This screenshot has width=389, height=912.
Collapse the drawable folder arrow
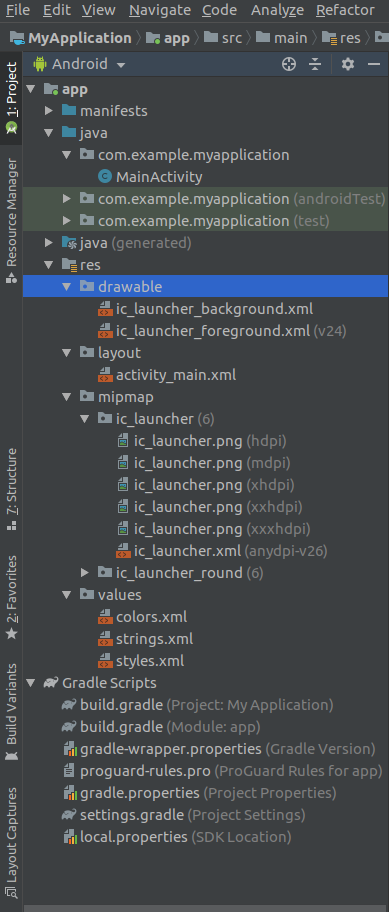67,287
